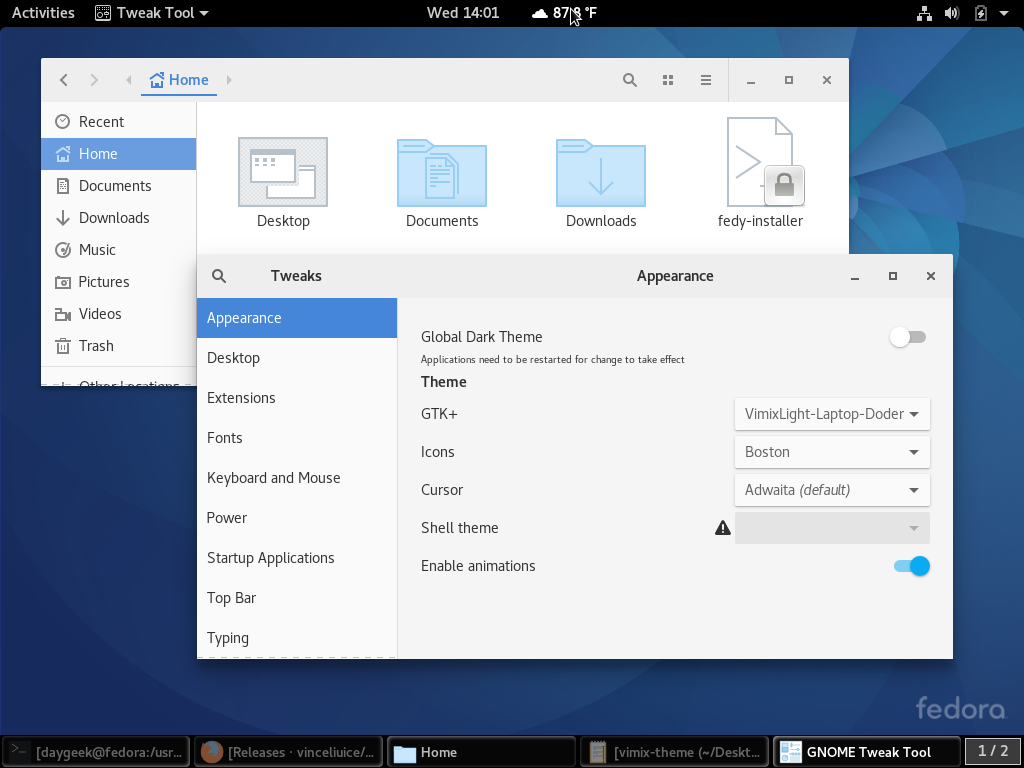
Task: Click the clock in top bar
Action: [x=462, y=13]
